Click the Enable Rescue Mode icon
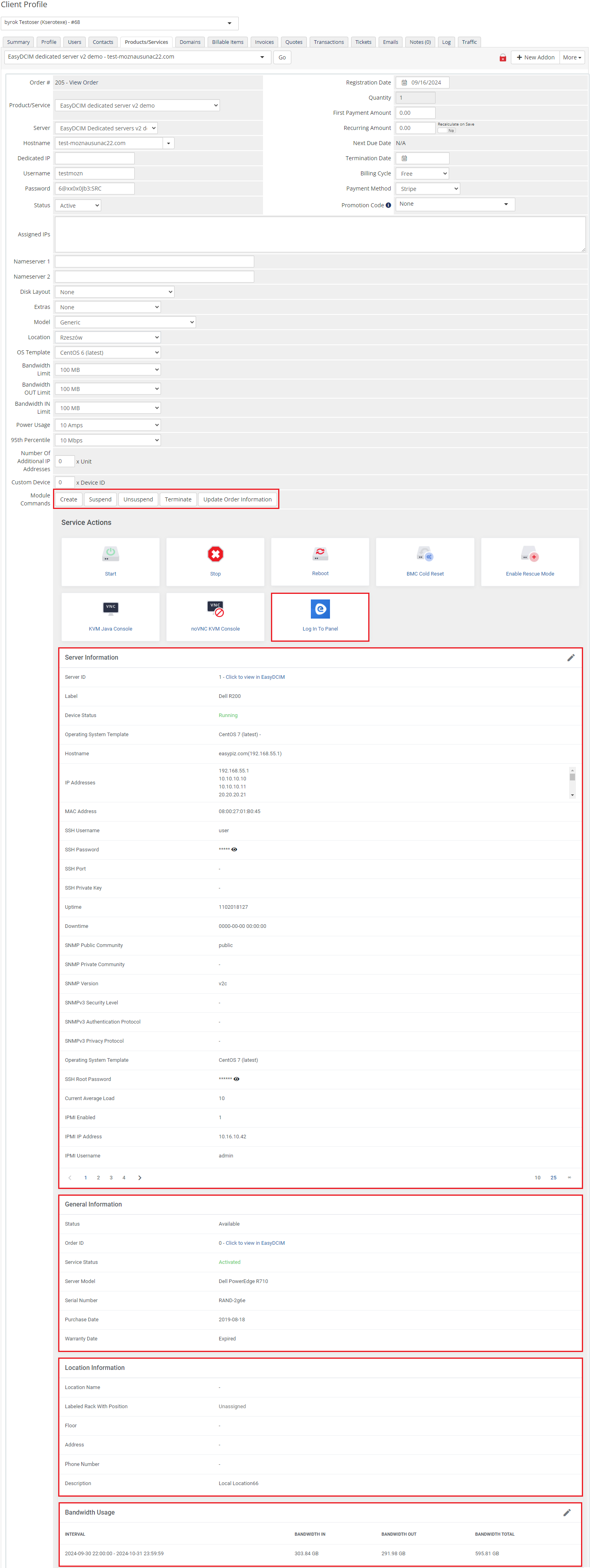The image size is (593, 1568). click(x=529, y=554)
